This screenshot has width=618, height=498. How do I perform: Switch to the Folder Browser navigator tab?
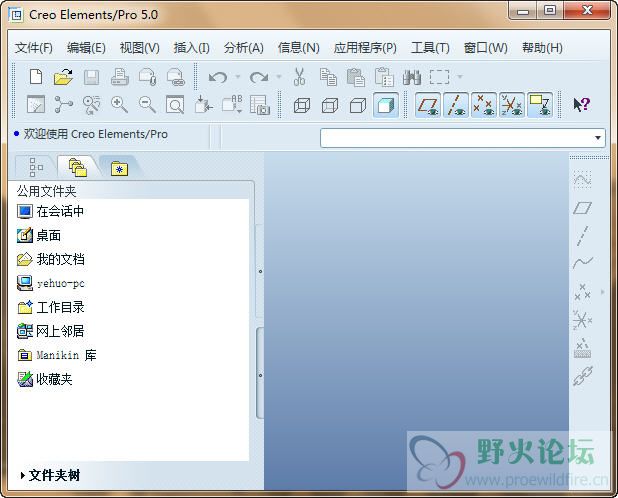78,167
